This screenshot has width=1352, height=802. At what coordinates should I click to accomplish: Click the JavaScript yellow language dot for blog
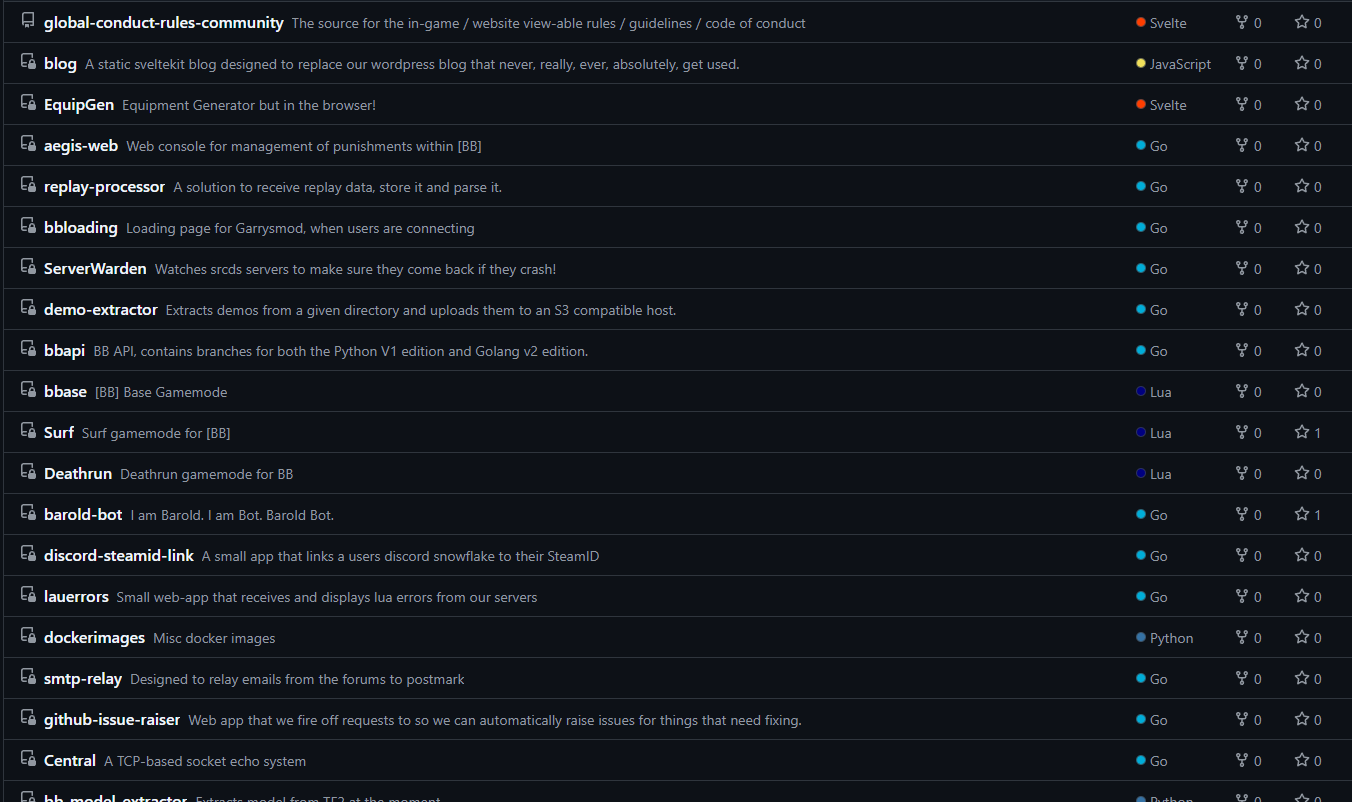1141,64
